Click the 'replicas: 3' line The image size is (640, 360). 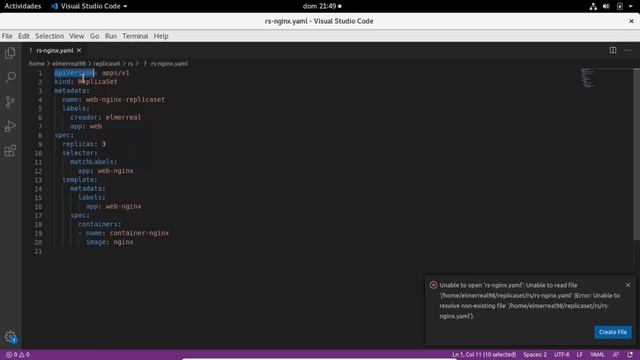(x=84, y=144)
